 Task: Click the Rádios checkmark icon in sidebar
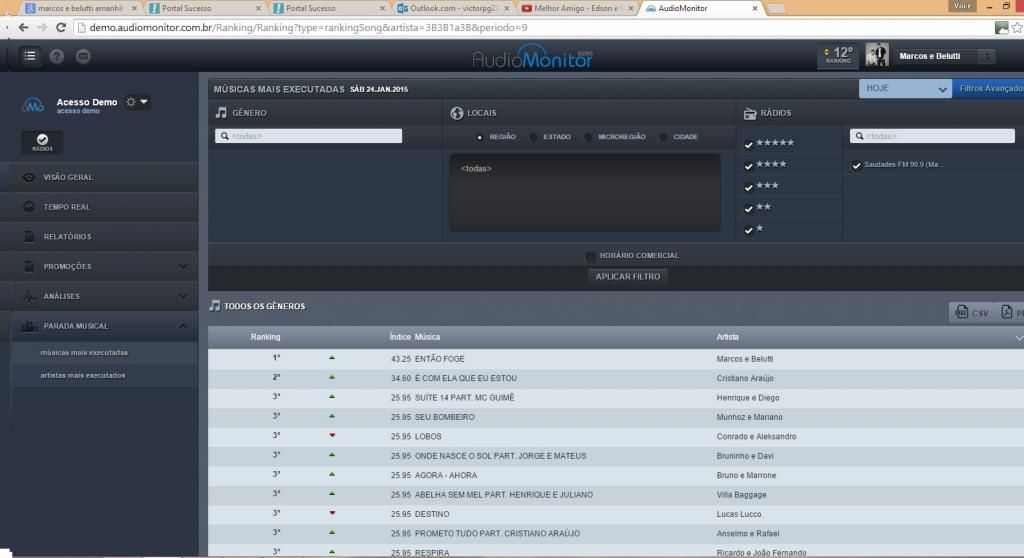pyautogui.click(x=42, y=142)
